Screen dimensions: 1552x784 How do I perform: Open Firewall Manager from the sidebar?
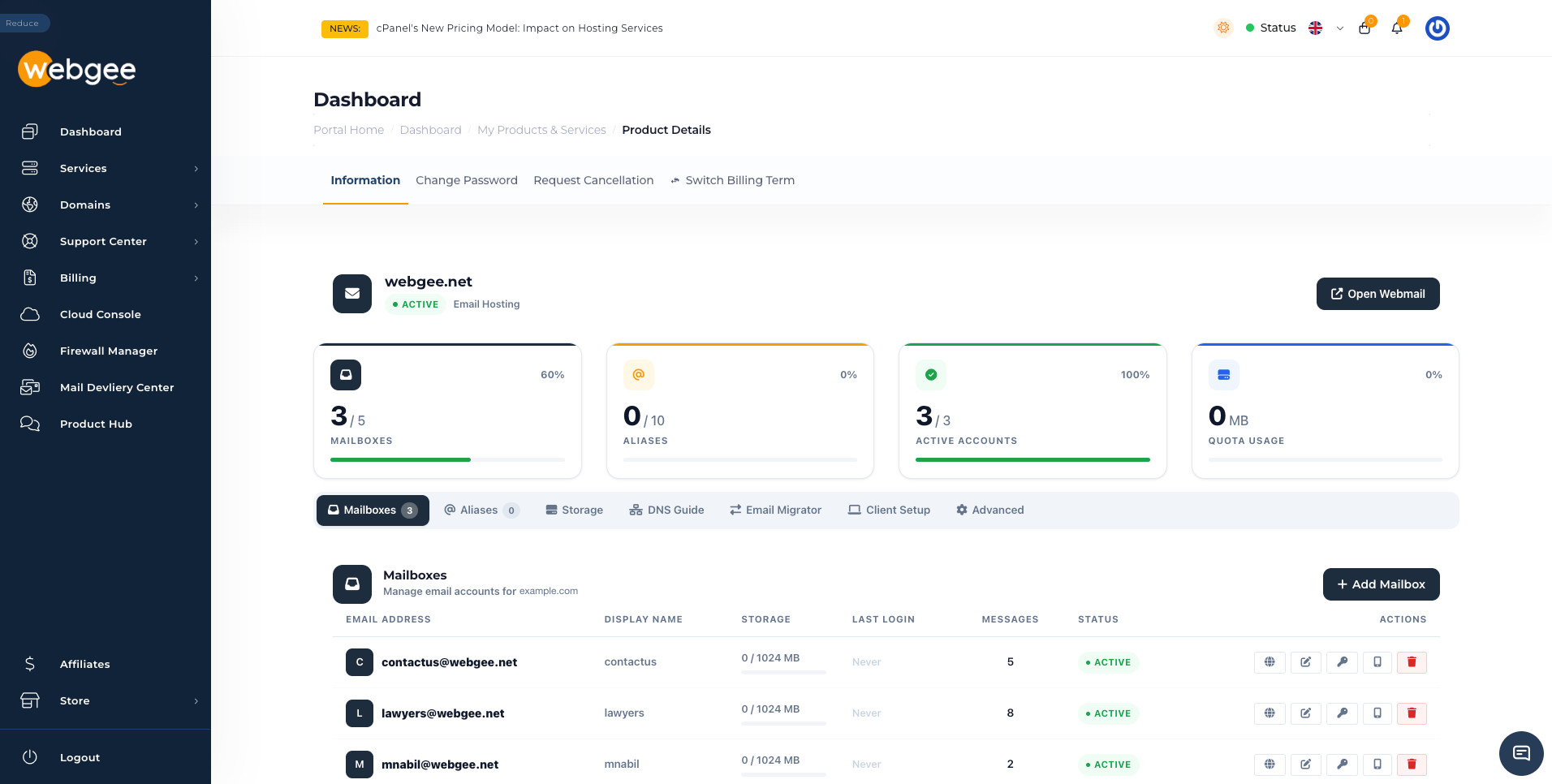click(109, 351)
